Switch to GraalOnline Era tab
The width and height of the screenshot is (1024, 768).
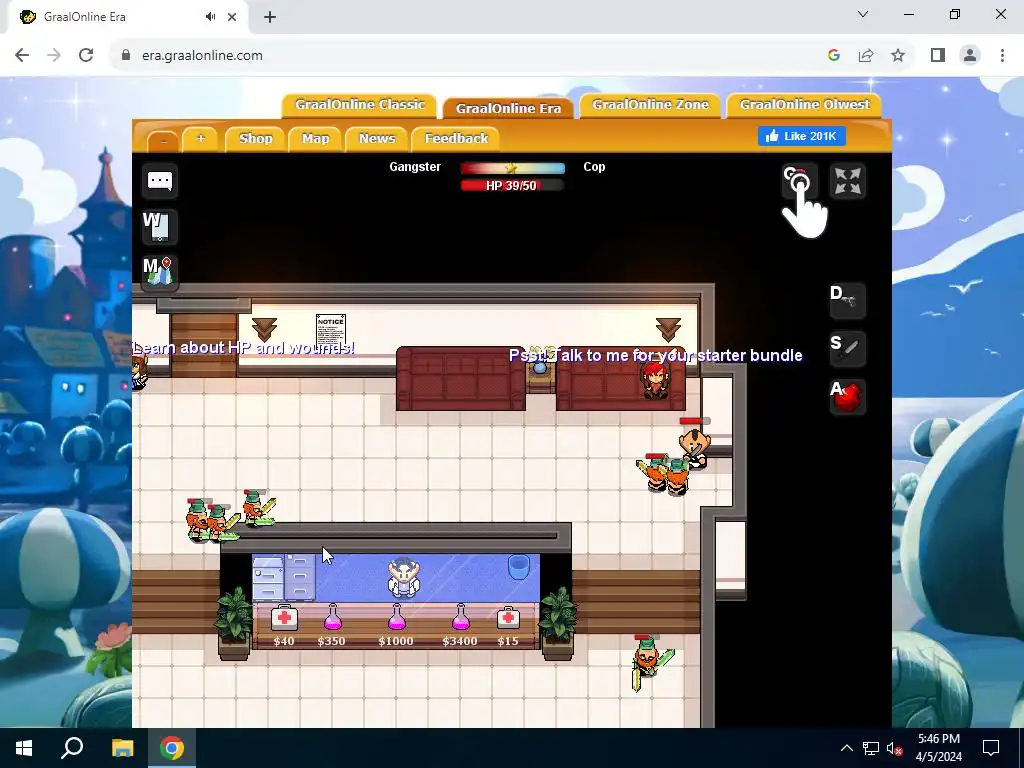pos(508,108)
